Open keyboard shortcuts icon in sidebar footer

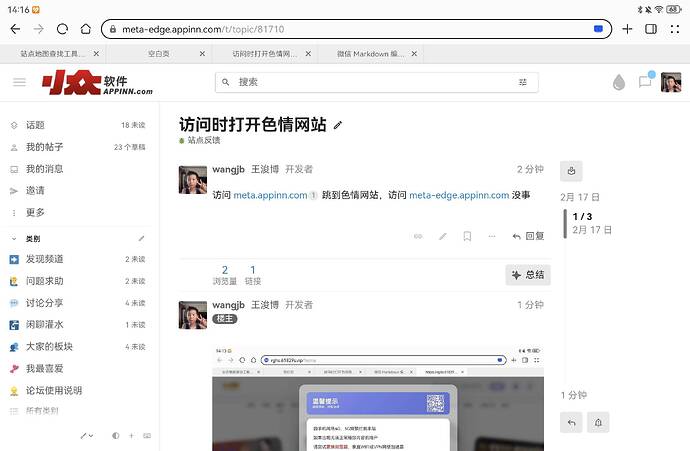147,436
